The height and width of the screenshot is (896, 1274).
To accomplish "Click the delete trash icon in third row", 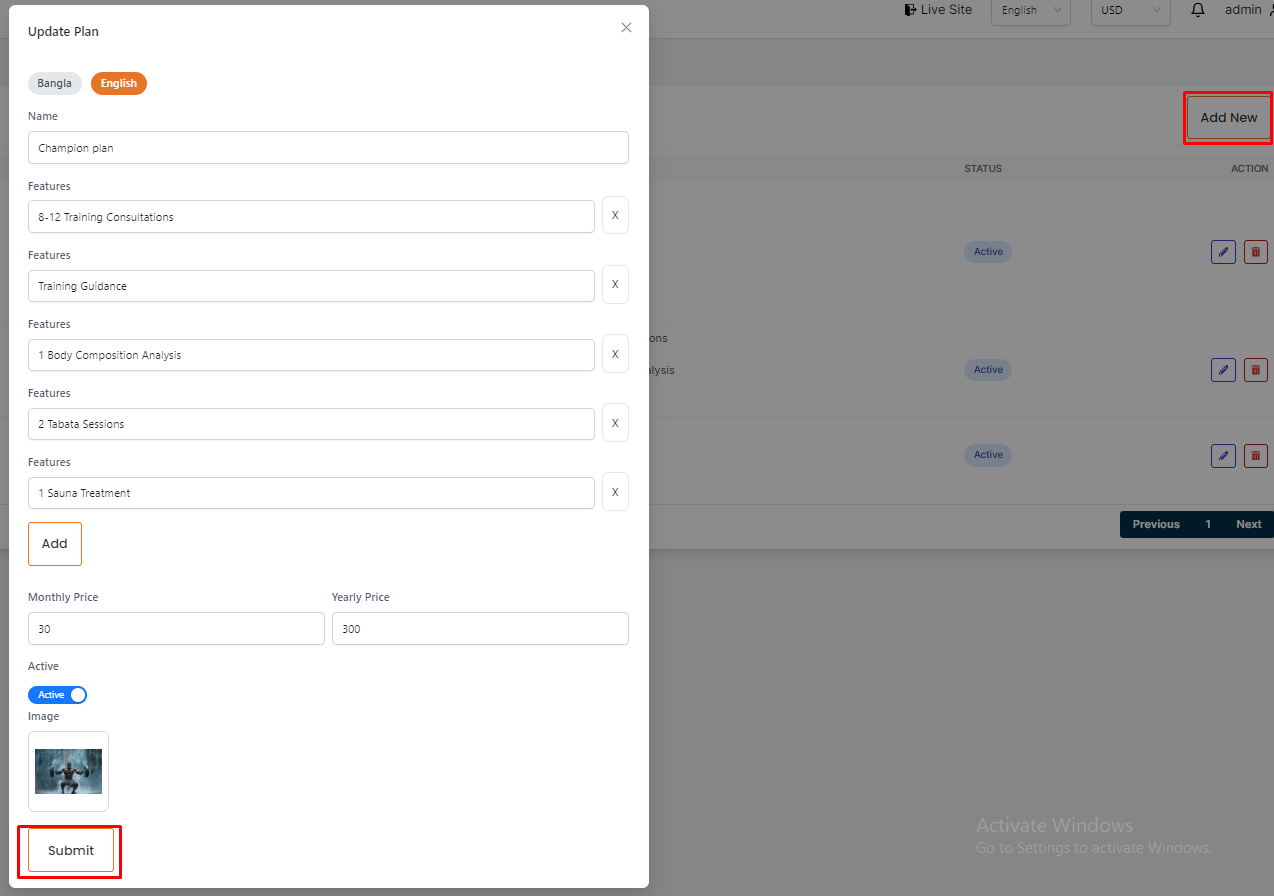I will click(1255, 456).
